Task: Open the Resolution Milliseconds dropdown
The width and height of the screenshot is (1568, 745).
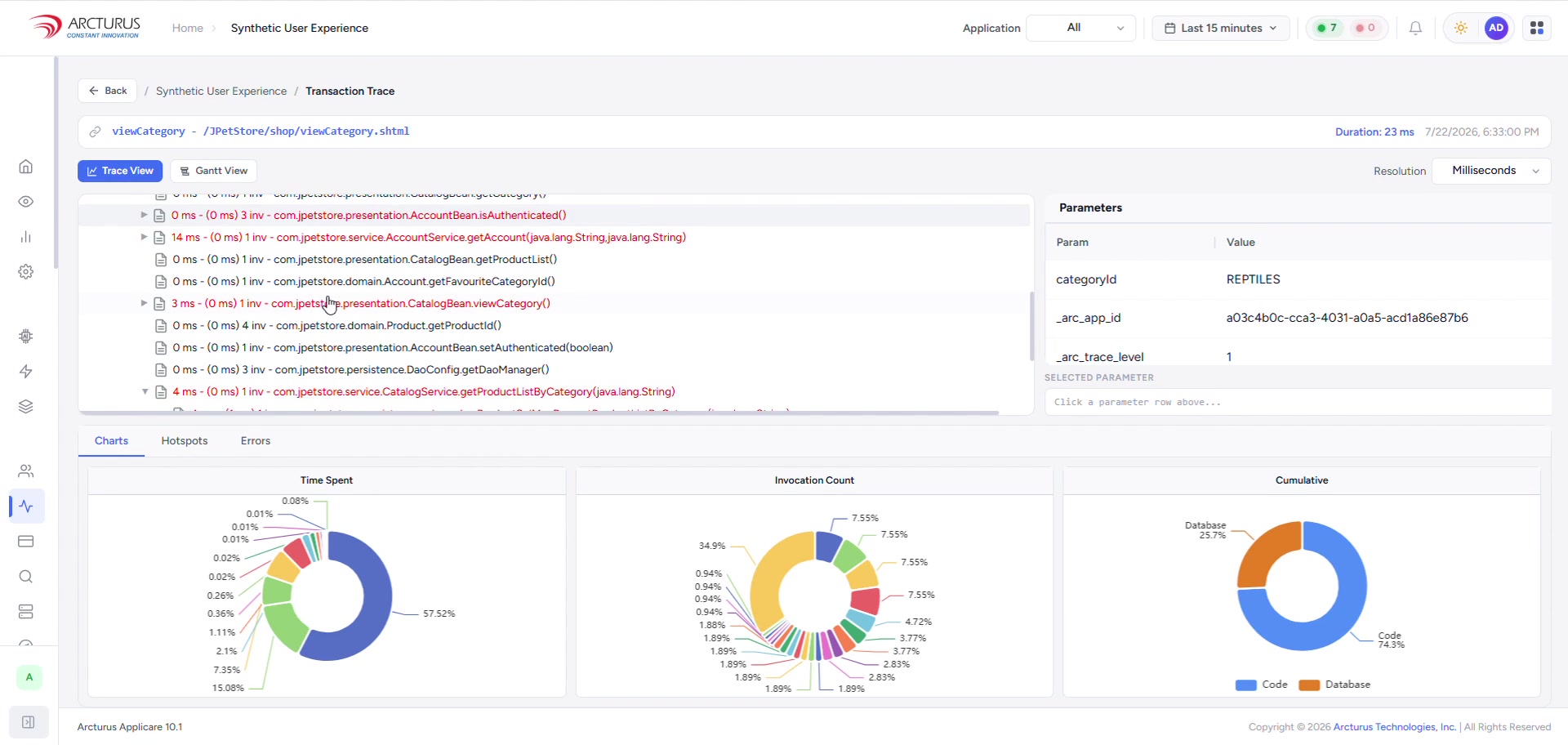Action: click(x=1491, y=171)
